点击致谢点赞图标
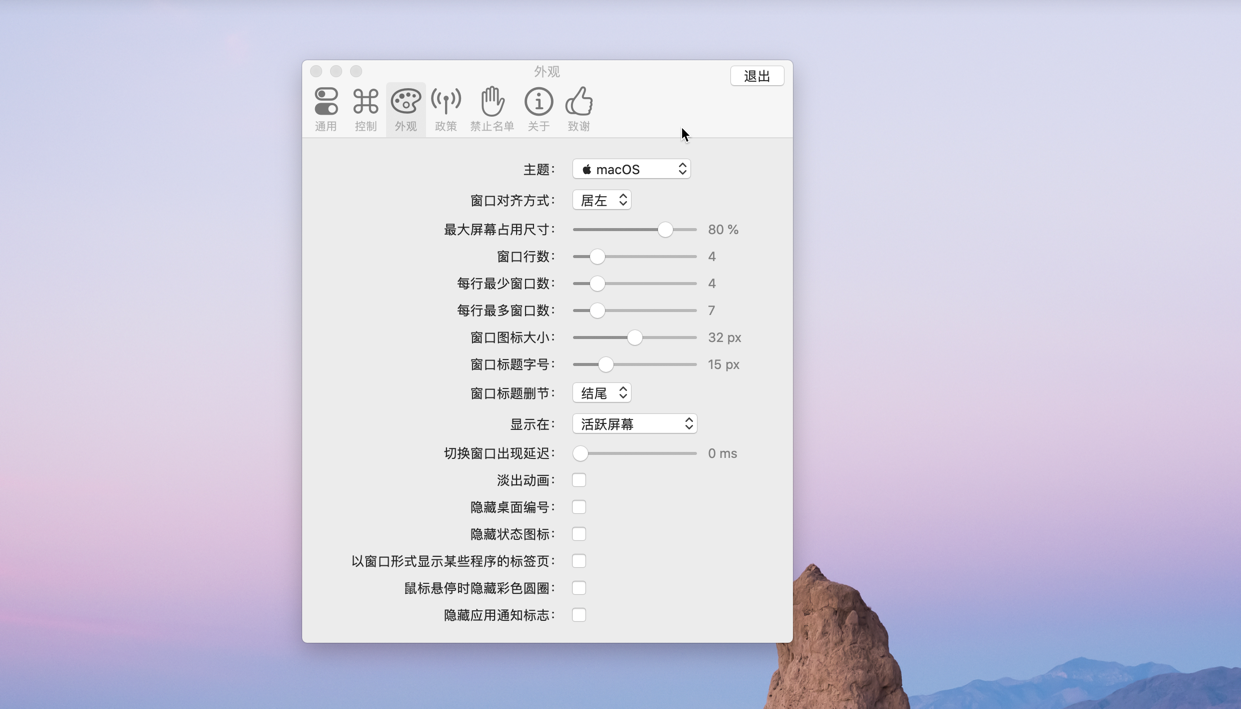 tap(578, 100)
